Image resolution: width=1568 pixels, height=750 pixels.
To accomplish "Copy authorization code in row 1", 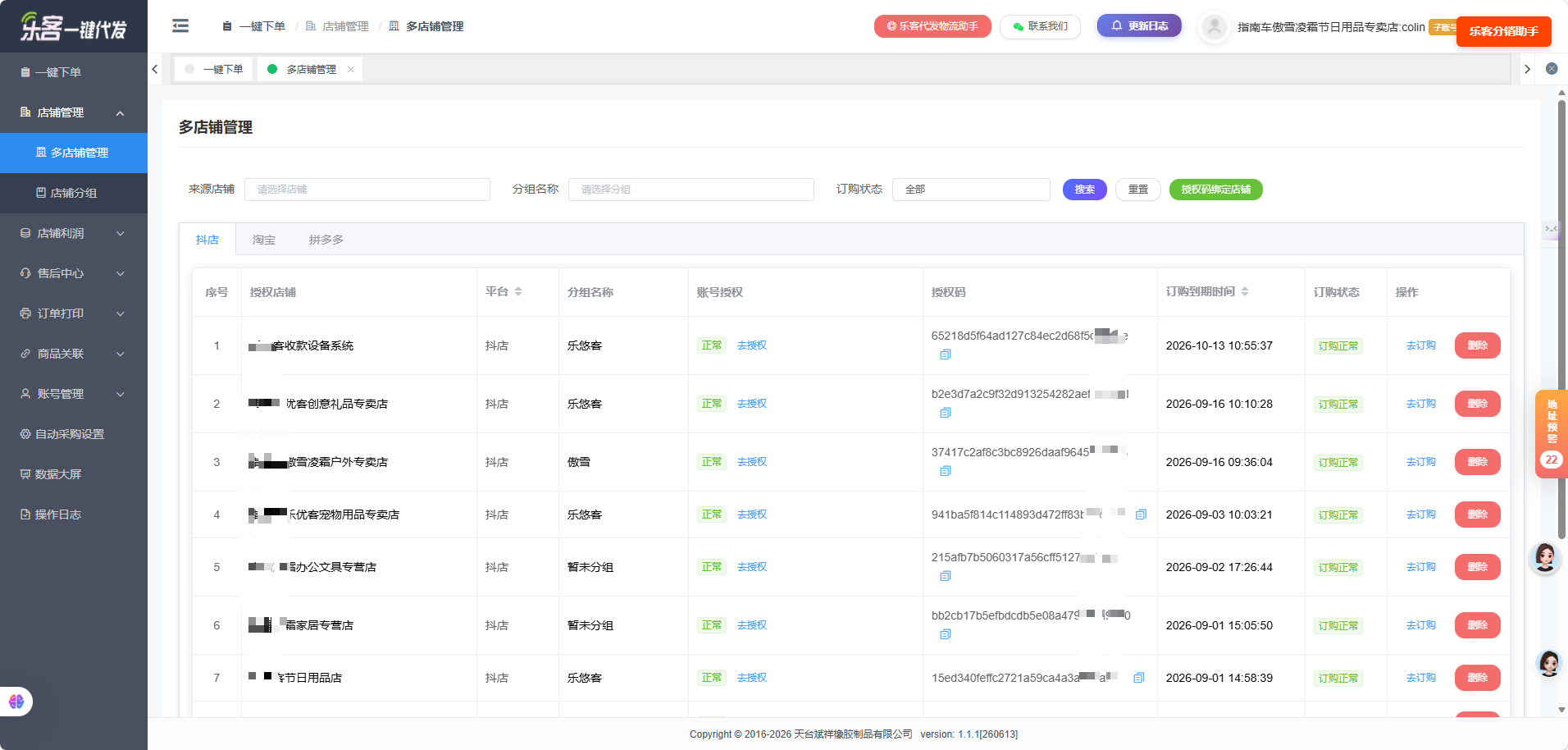I will [946, 354].
